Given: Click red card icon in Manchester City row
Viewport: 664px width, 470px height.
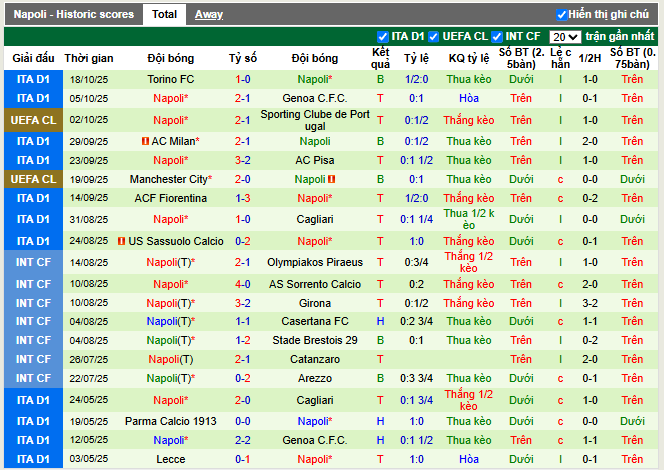Looking at the screenshot, I should point(331,179).
